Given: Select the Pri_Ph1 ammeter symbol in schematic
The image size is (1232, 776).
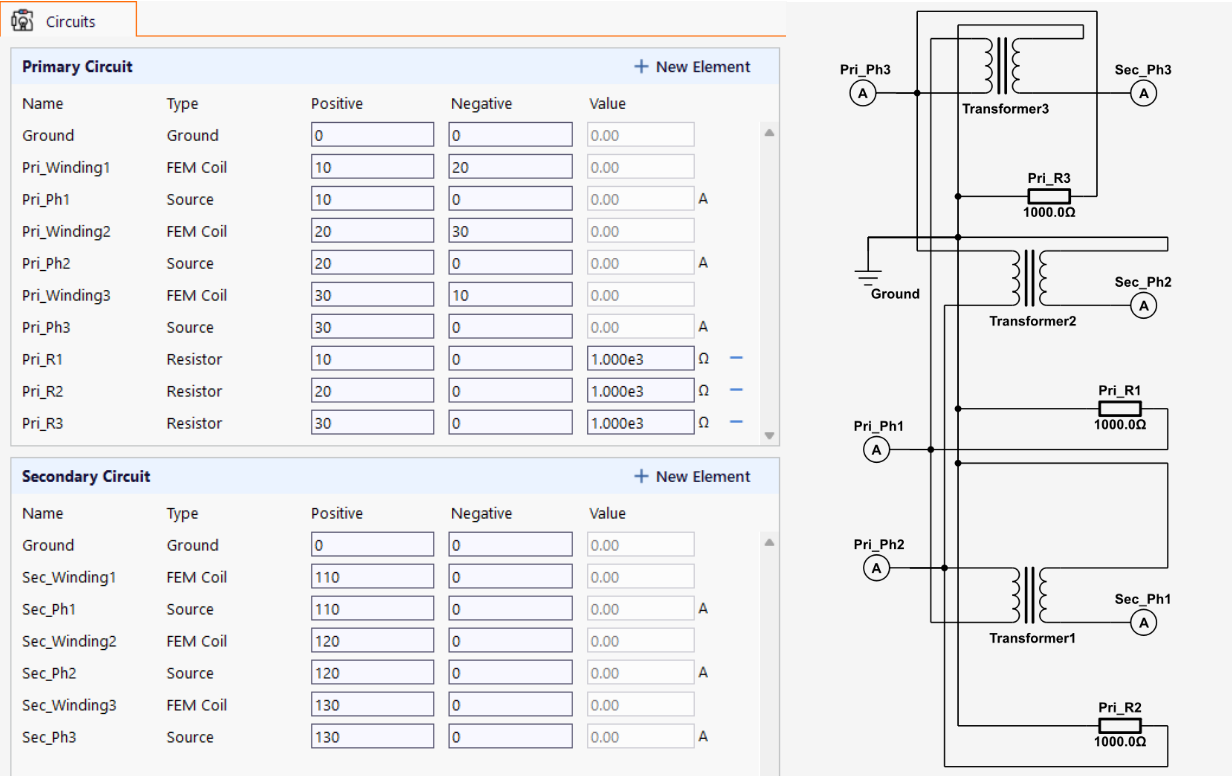Looking at the screenshot, I should [x=876, y=450].
